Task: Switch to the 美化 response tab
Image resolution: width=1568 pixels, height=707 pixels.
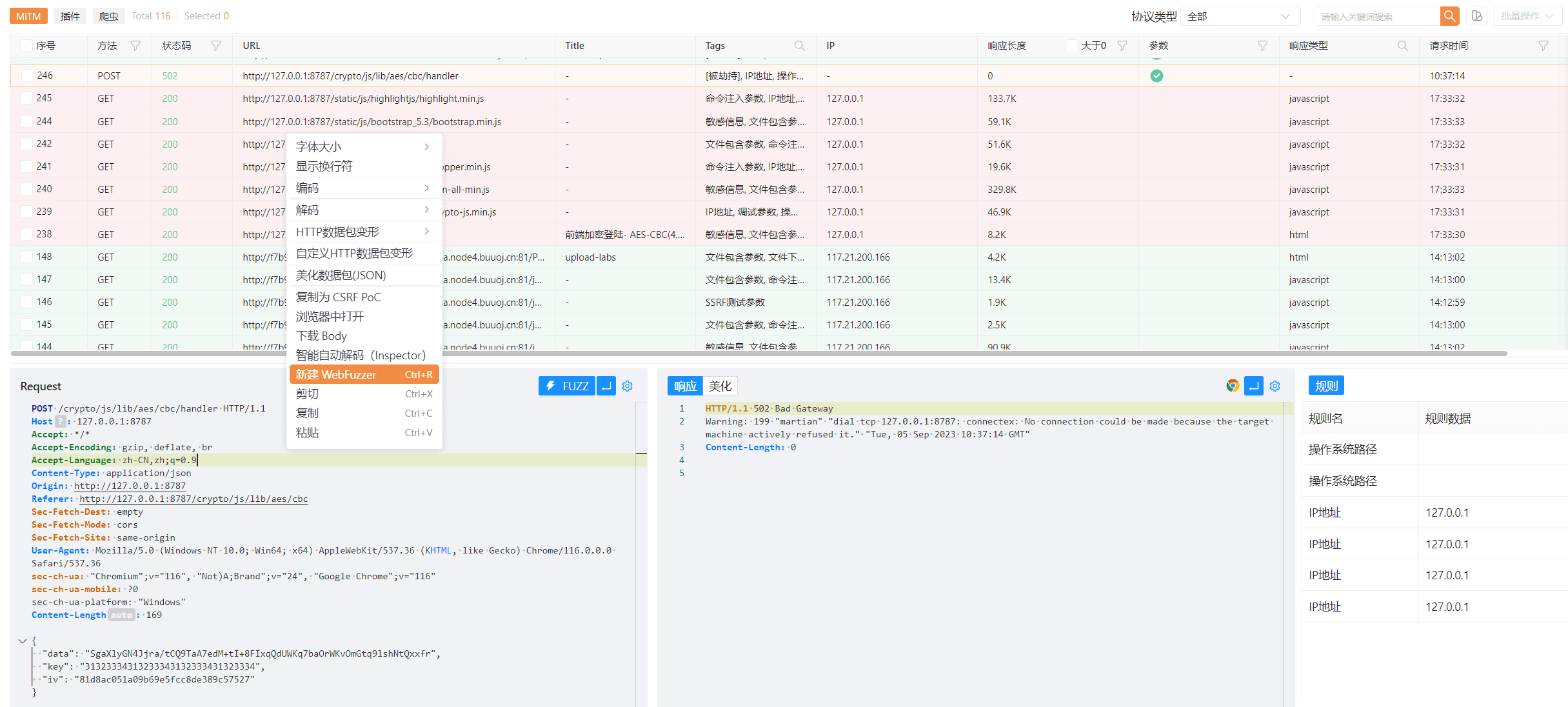Action: [720, 386]
